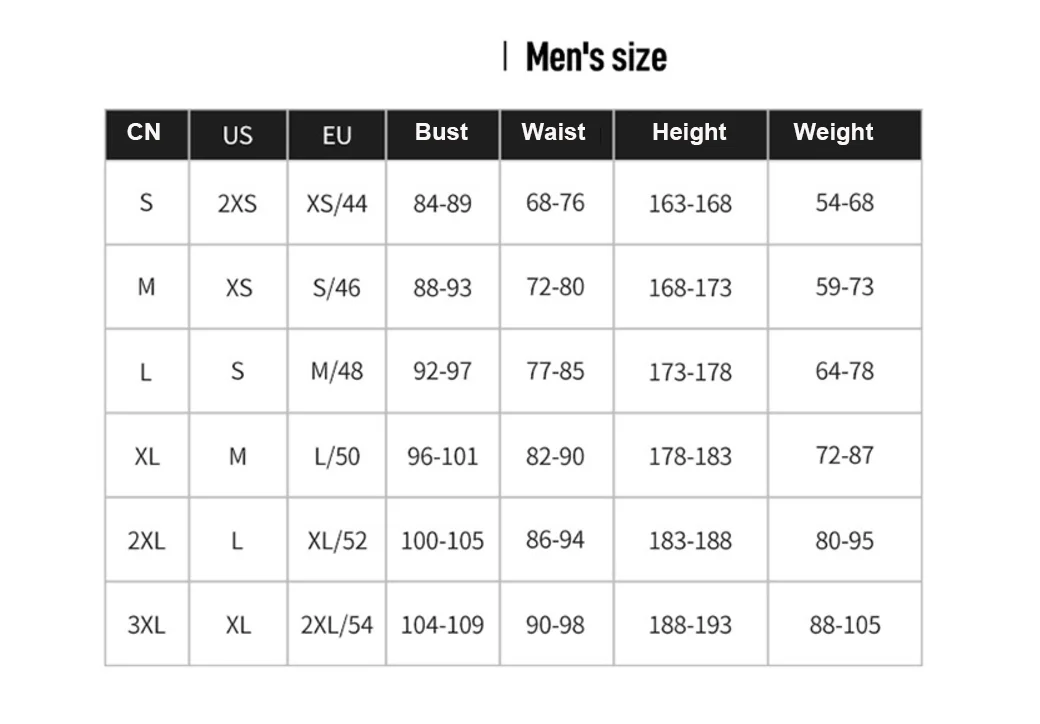
Task: Select height value 178-183
Action: pos(690,457)
